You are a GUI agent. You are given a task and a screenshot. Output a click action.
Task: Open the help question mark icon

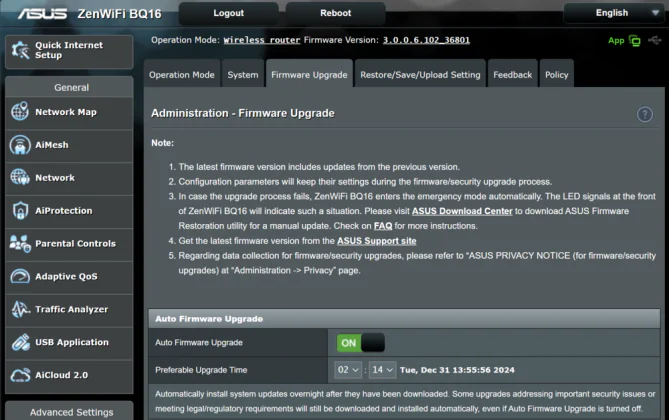click(645, 114)
